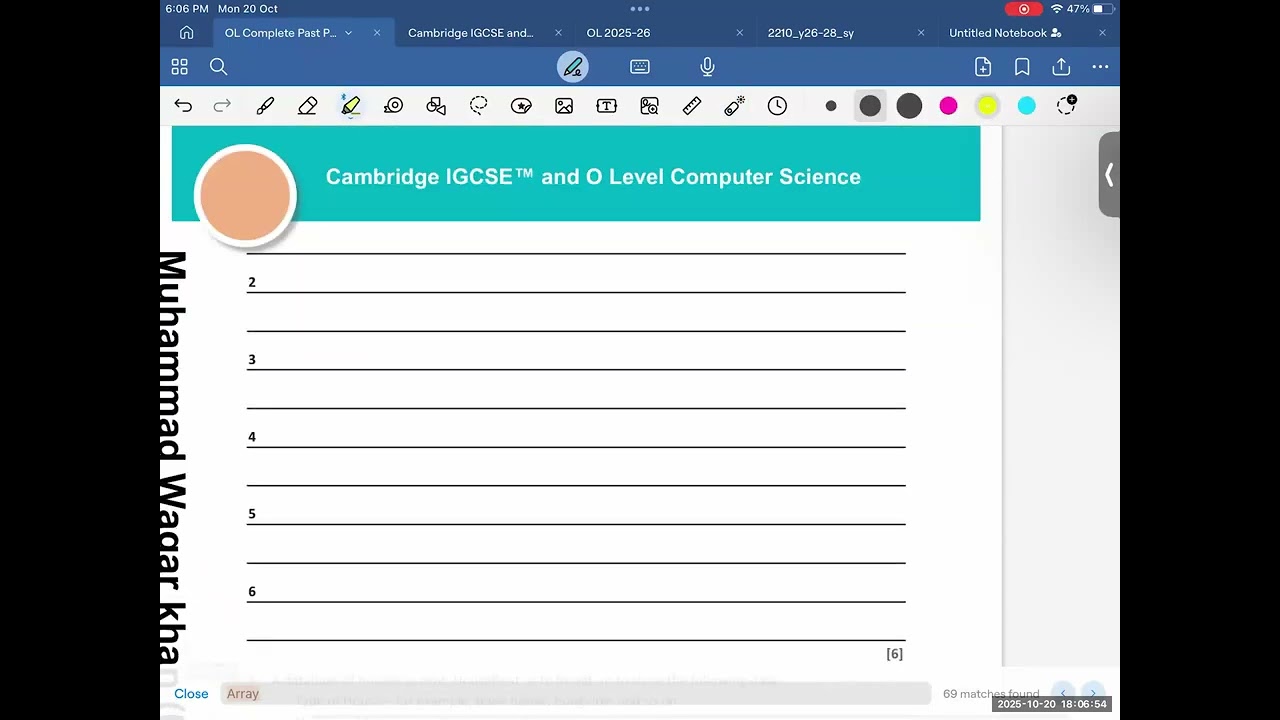
Task: Expand OL Complete Past P... tab dropdown chevron
Action: coord(348,33)
